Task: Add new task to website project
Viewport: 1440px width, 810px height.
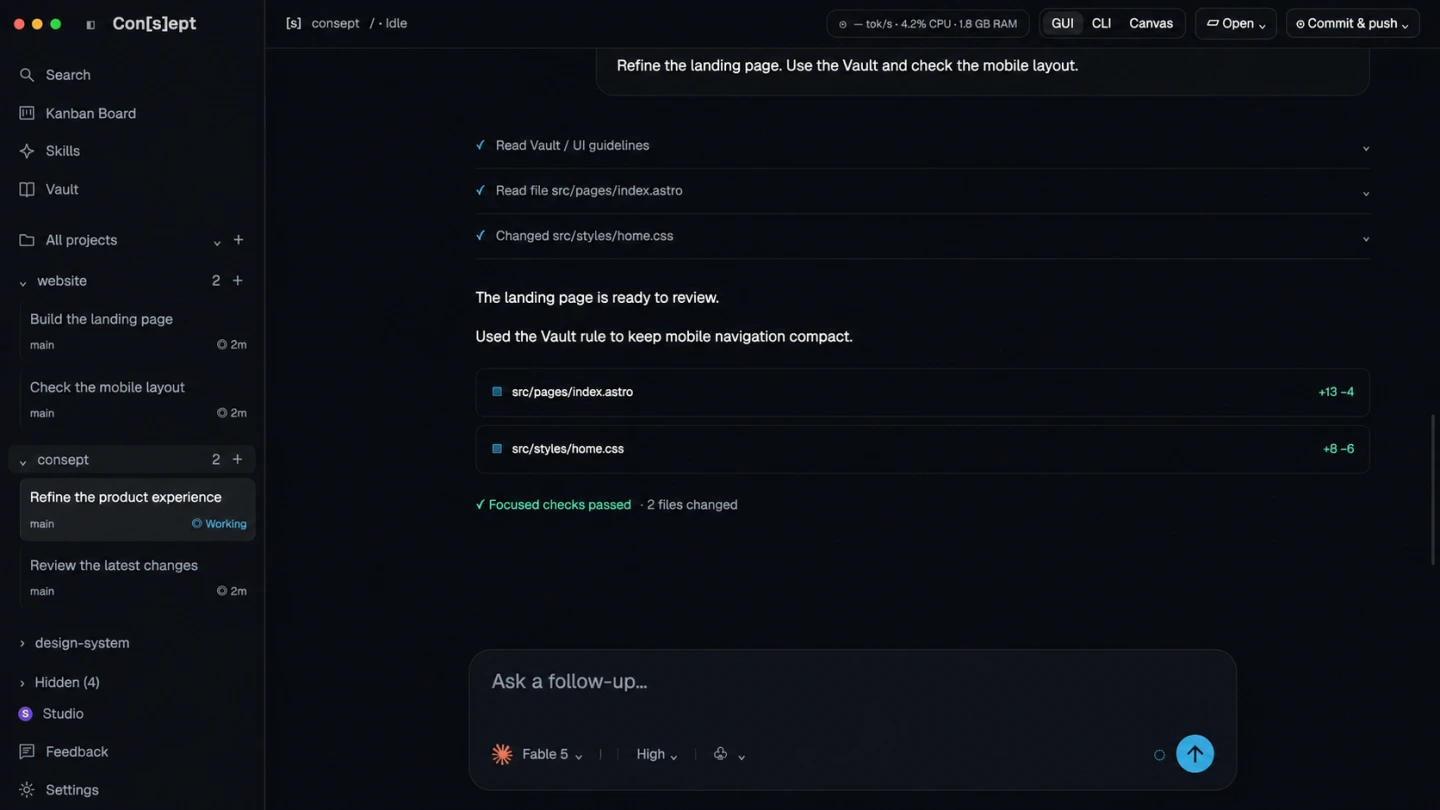Action: point(238,281)
